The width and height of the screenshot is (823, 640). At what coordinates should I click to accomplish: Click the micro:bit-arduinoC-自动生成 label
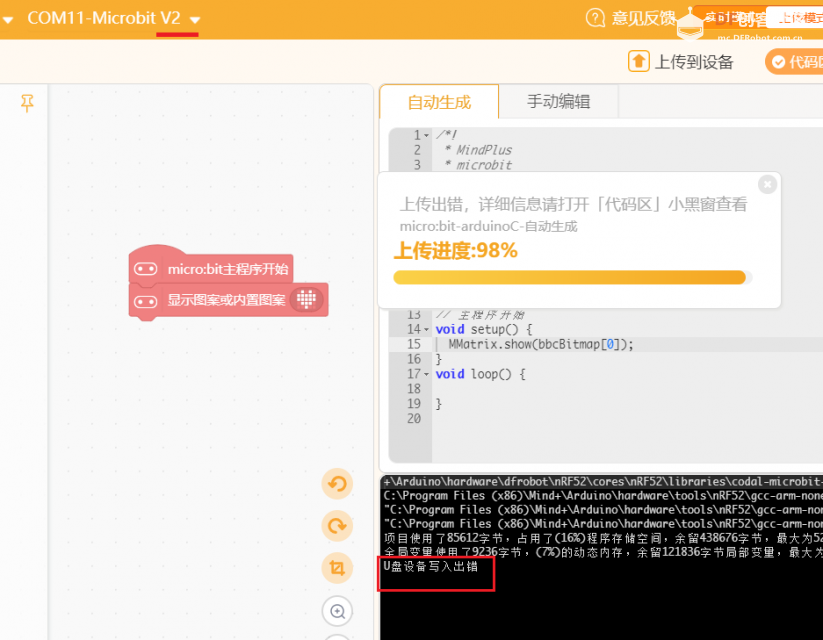point(488,226)
